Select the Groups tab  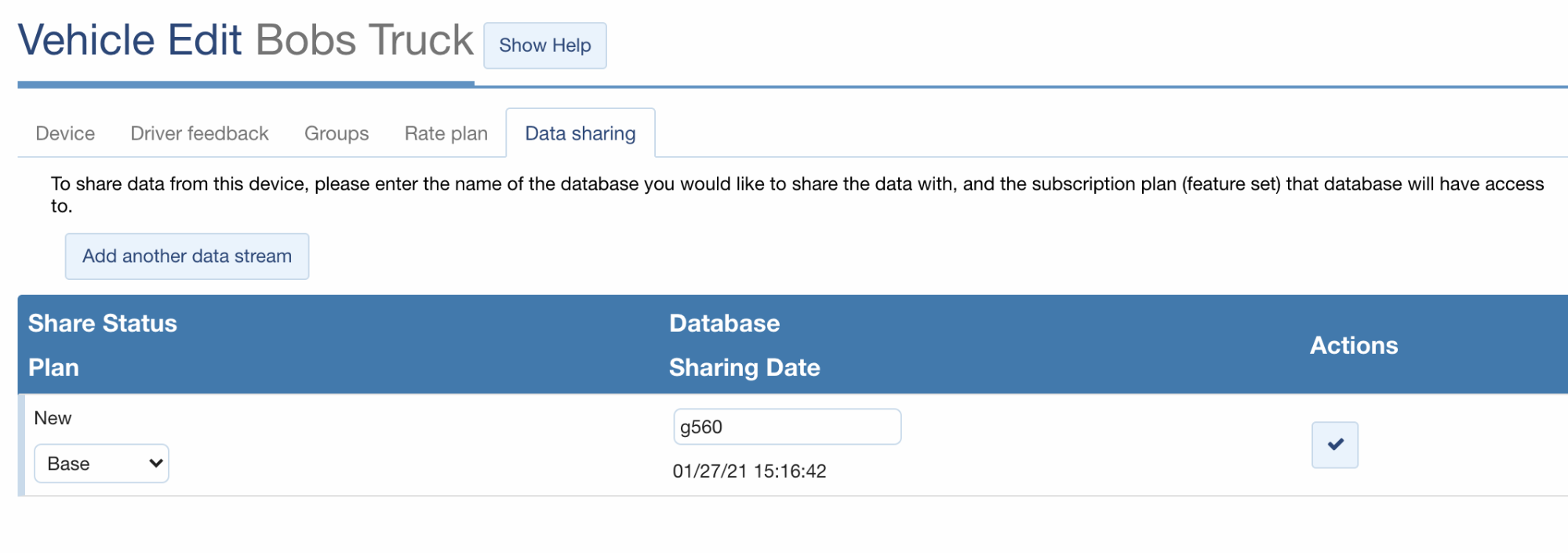point(337,133)
